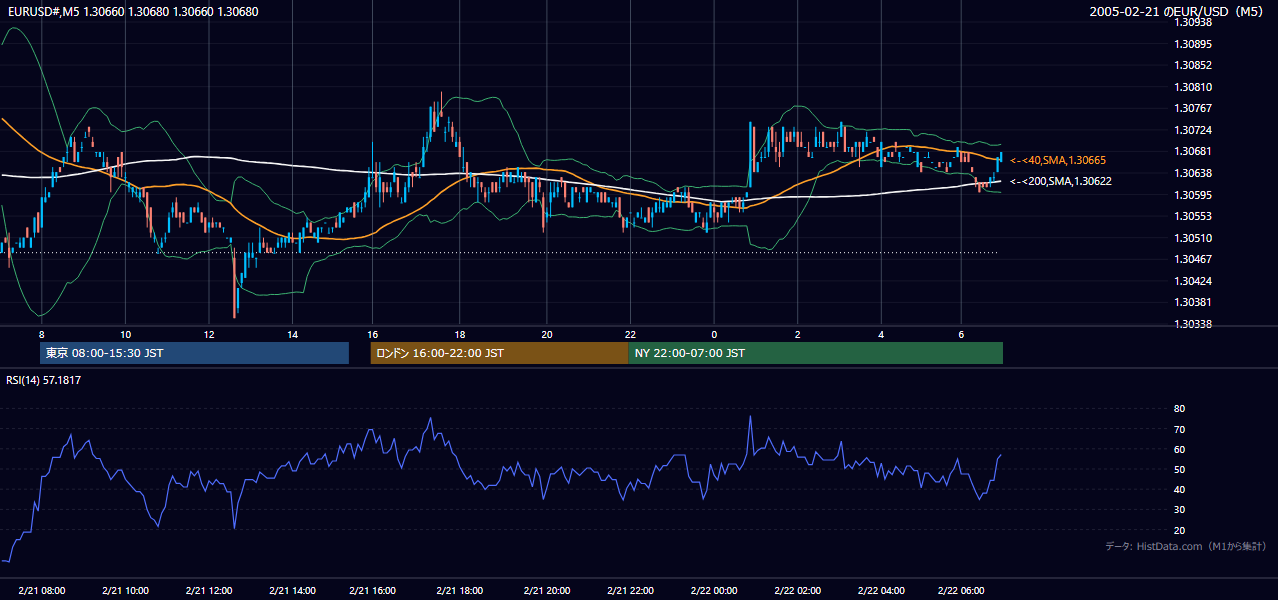Click the 2/21 14:00 time label

(293, 591)
